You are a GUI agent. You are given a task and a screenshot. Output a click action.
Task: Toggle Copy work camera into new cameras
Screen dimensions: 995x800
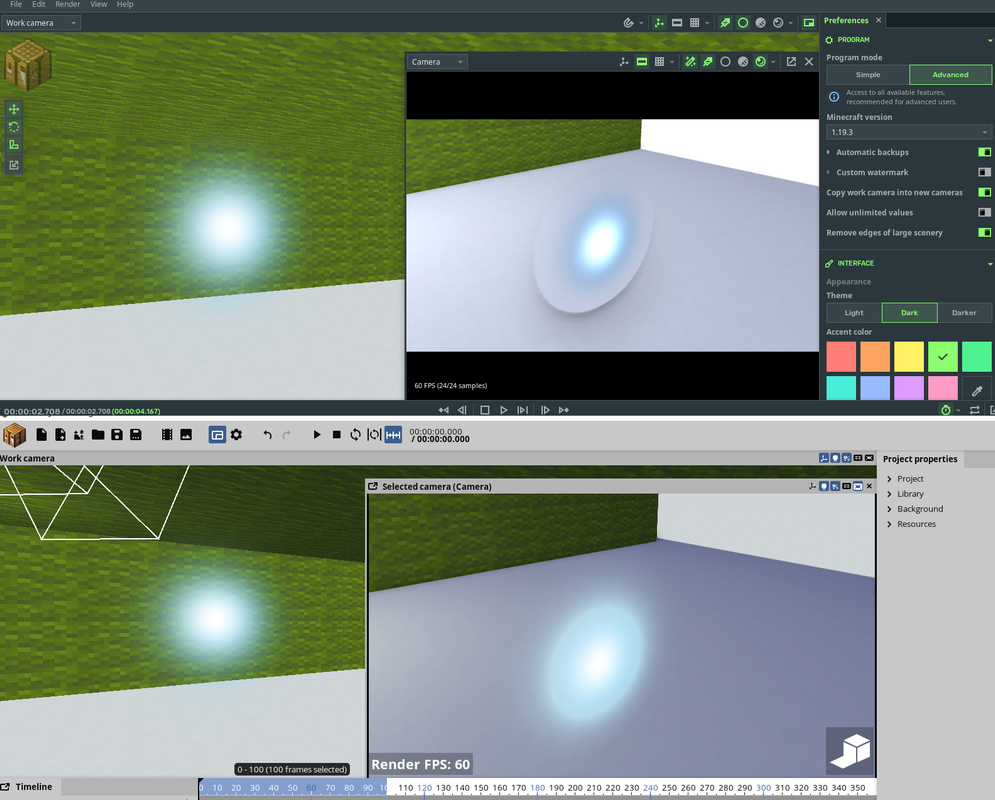984,192
